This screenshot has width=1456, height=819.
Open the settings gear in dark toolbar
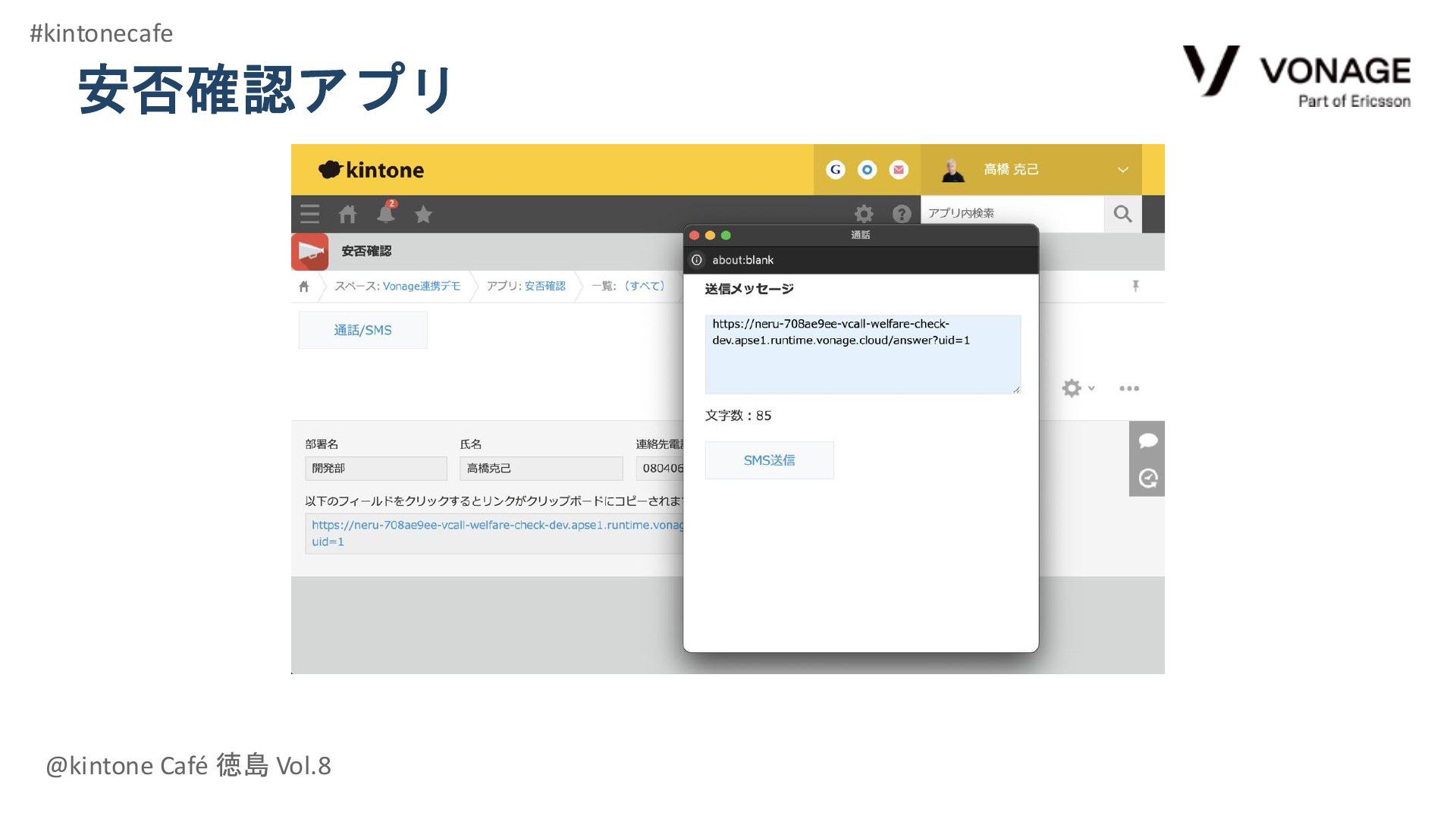click(864, 214)
